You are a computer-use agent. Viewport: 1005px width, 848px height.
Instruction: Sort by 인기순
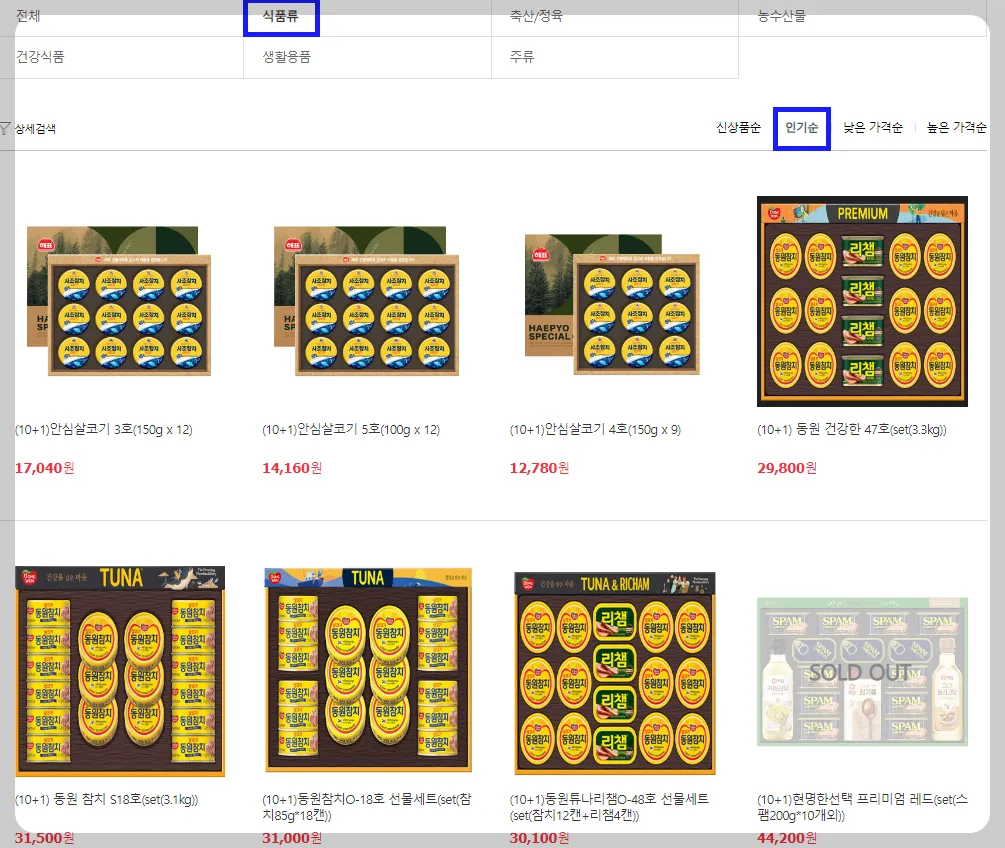coord(802,128)
